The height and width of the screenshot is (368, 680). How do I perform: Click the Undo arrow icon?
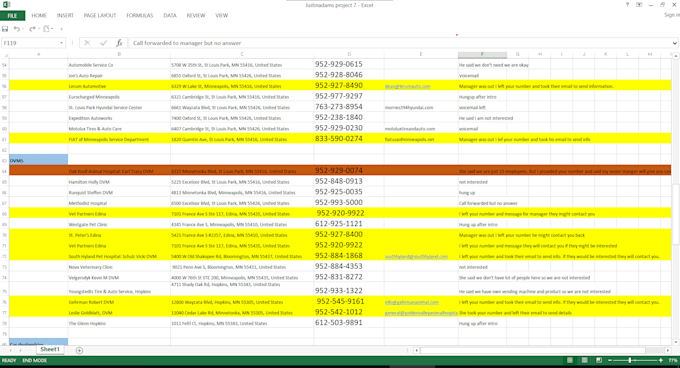[x=16, y=29]
